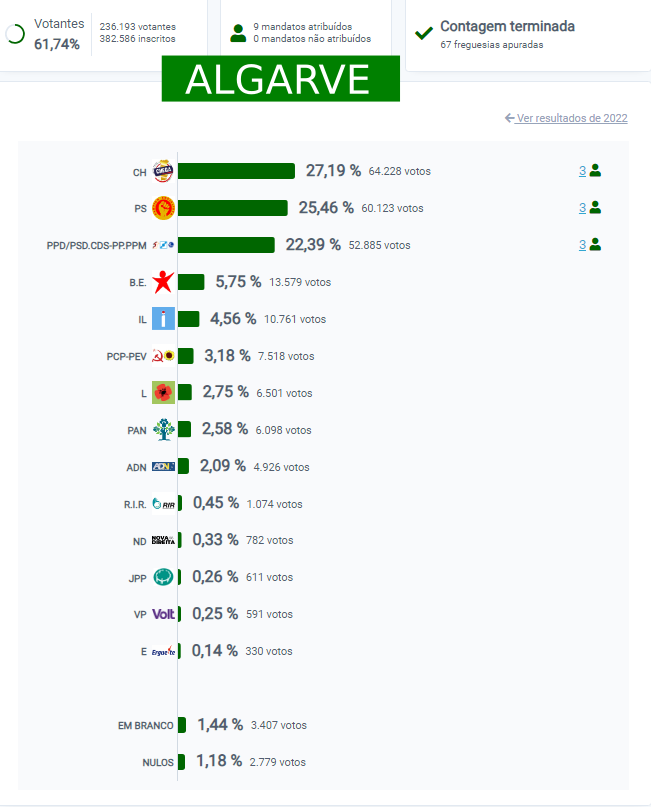Click the R.I.R. party logo
This screenshot has height=807, width=651.
(163, 504)
